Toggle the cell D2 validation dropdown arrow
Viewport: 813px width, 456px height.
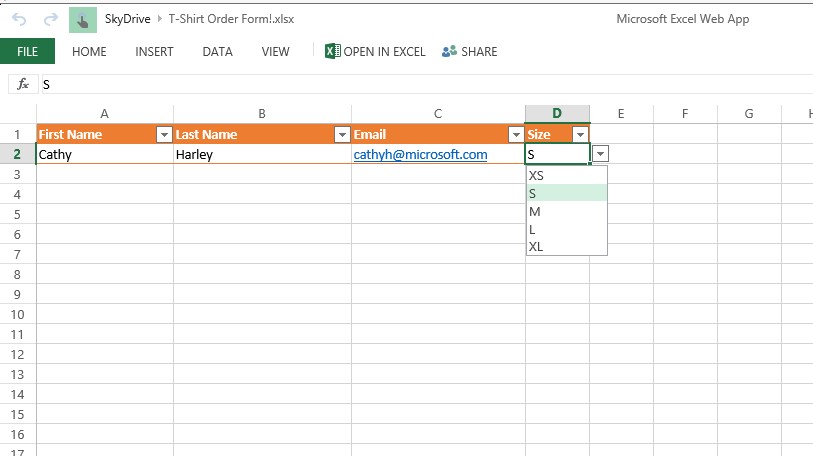600,154
